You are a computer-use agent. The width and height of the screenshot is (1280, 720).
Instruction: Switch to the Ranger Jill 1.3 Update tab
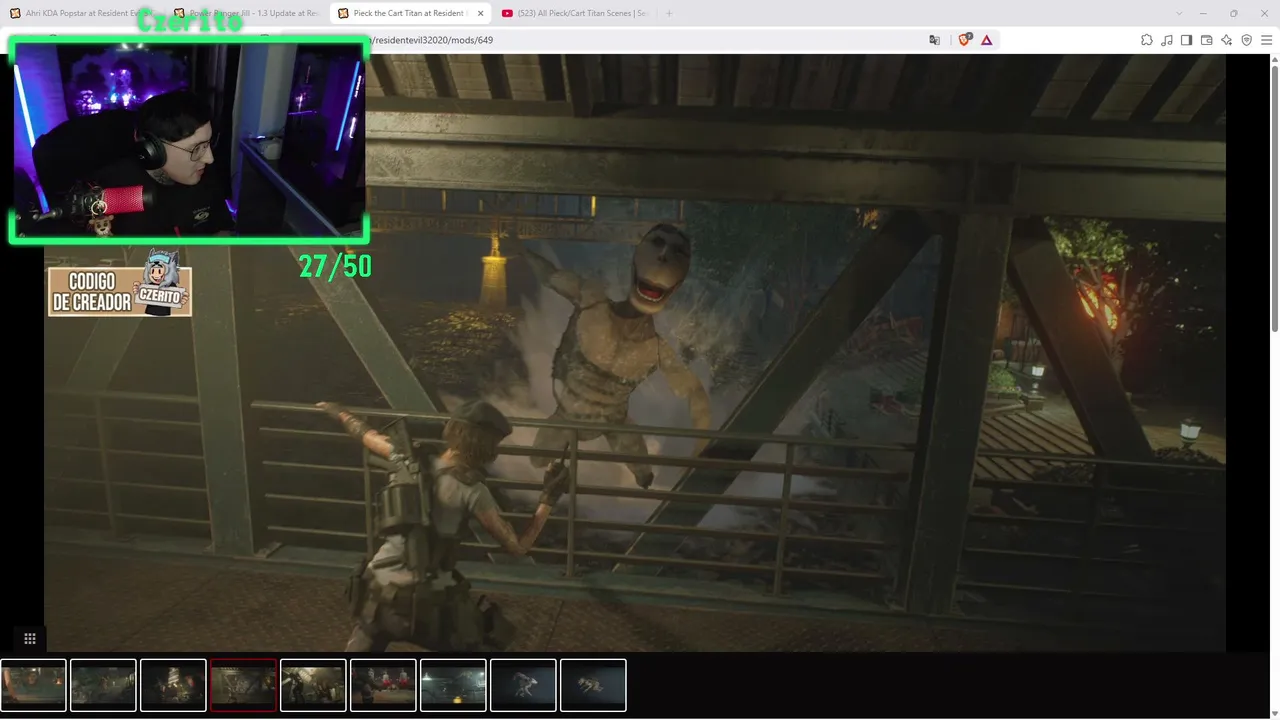[x=246, y=13]
